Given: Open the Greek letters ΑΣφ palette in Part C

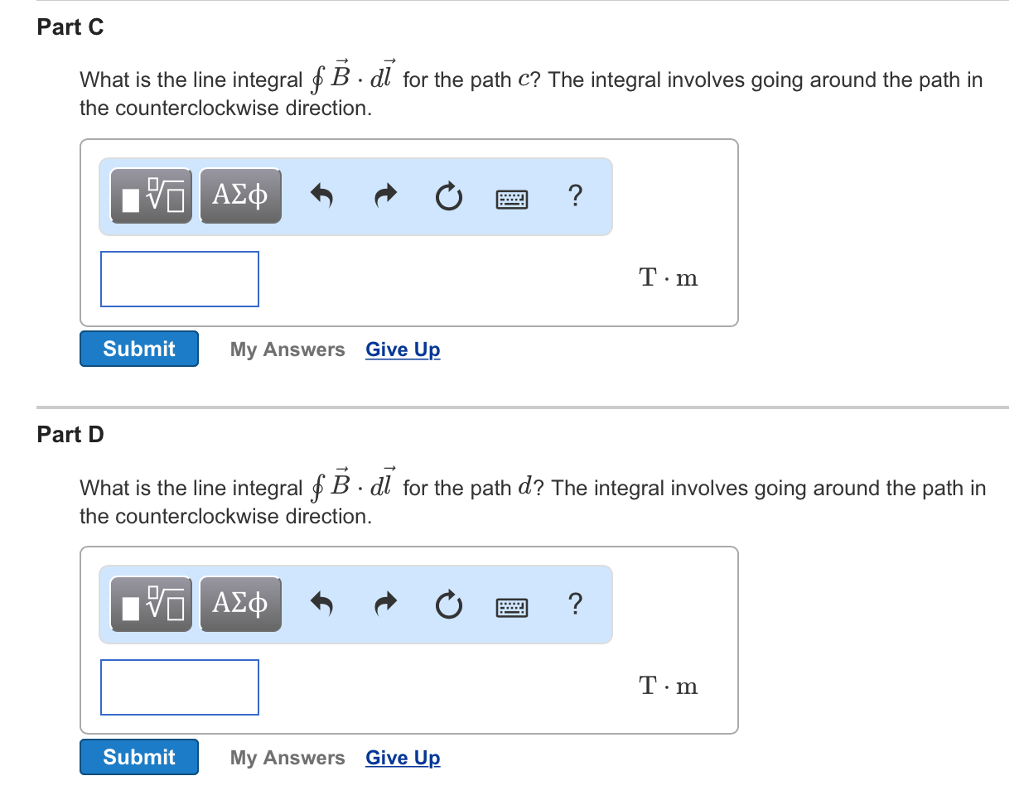Looking at the screenshot, I should pos(240,195).
